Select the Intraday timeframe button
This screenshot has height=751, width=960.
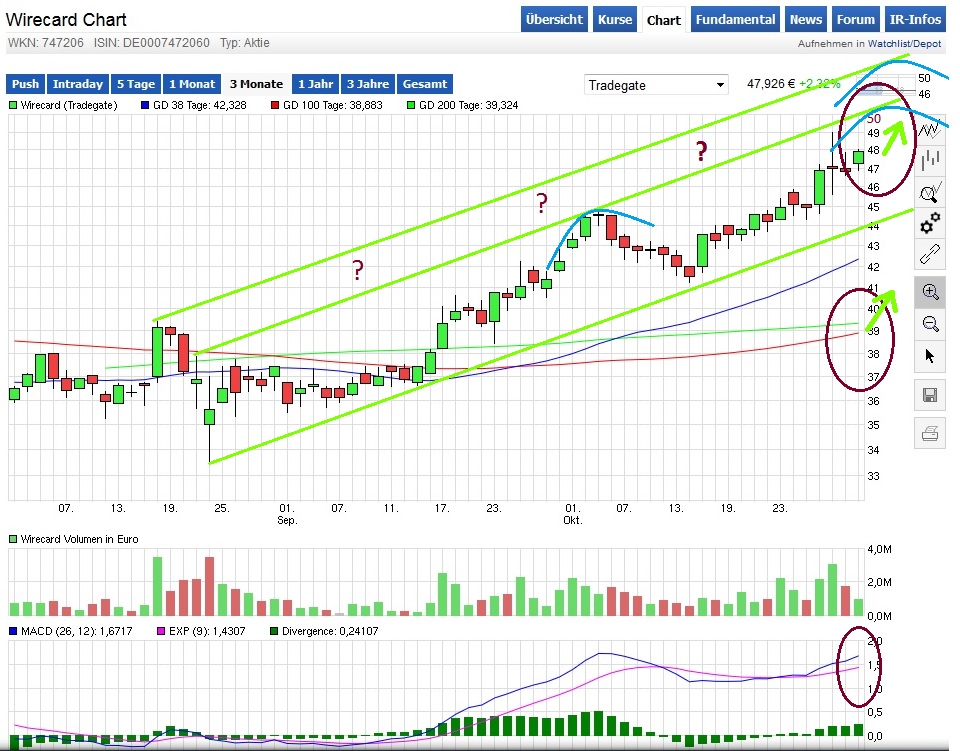point(77,84)
